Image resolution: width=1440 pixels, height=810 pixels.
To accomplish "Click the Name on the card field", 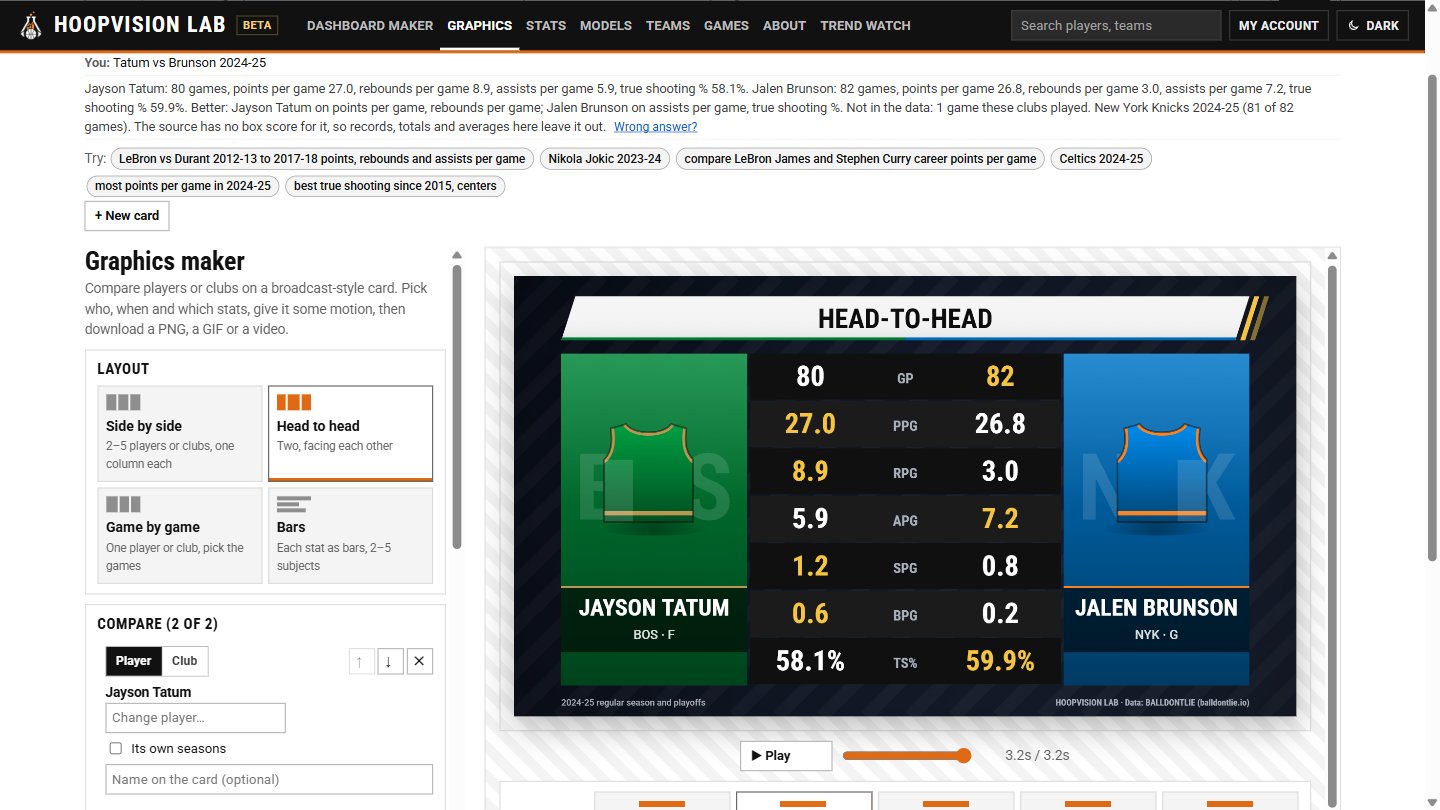I will pyautogui.click(x=269, y=779).
